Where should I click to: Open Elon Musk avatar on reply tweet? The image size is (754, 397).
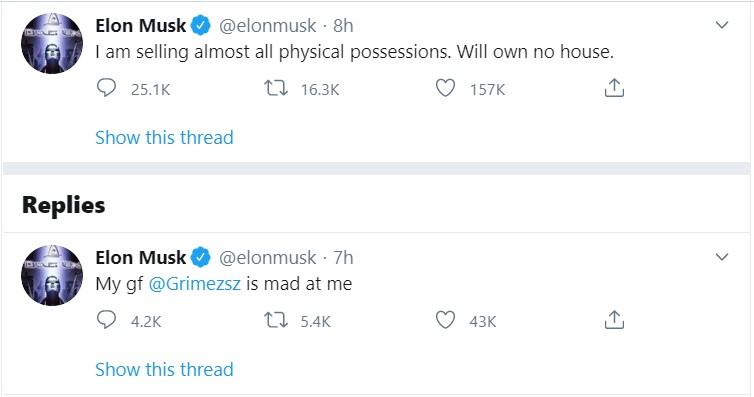click(x=52, y=275)
